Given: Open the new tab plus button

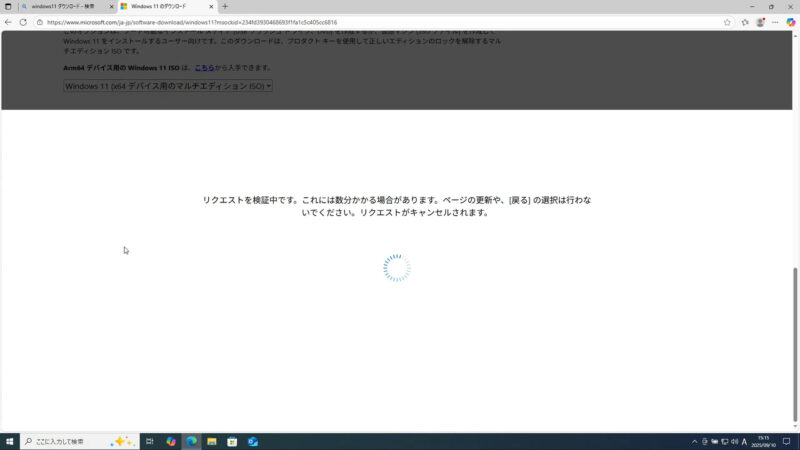Looking at the screenshot, I should tap(225, 6).
